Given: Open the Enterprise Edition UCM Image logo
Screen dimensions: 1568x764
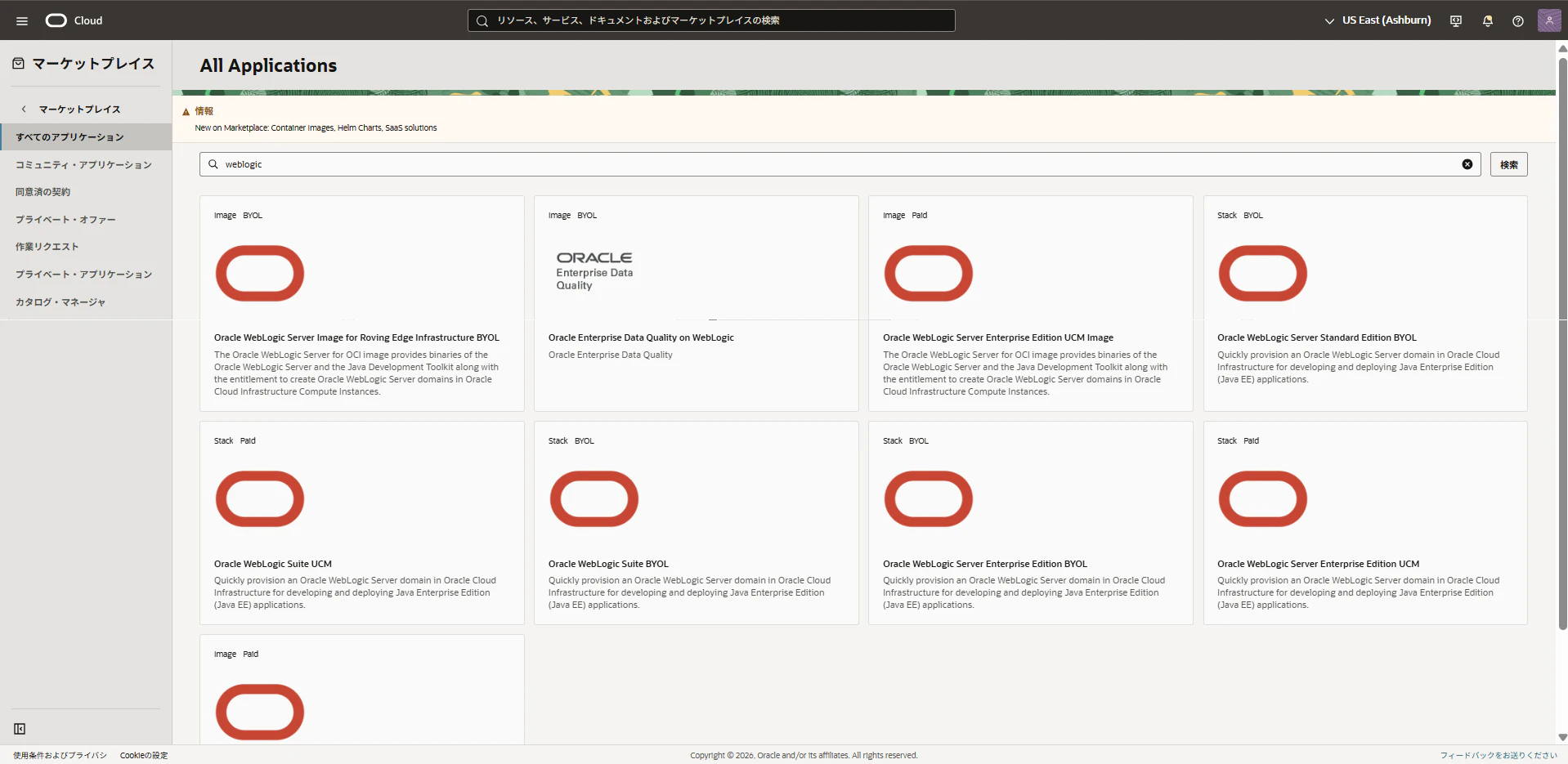Looking at the screenshot, I should (929, 273).
